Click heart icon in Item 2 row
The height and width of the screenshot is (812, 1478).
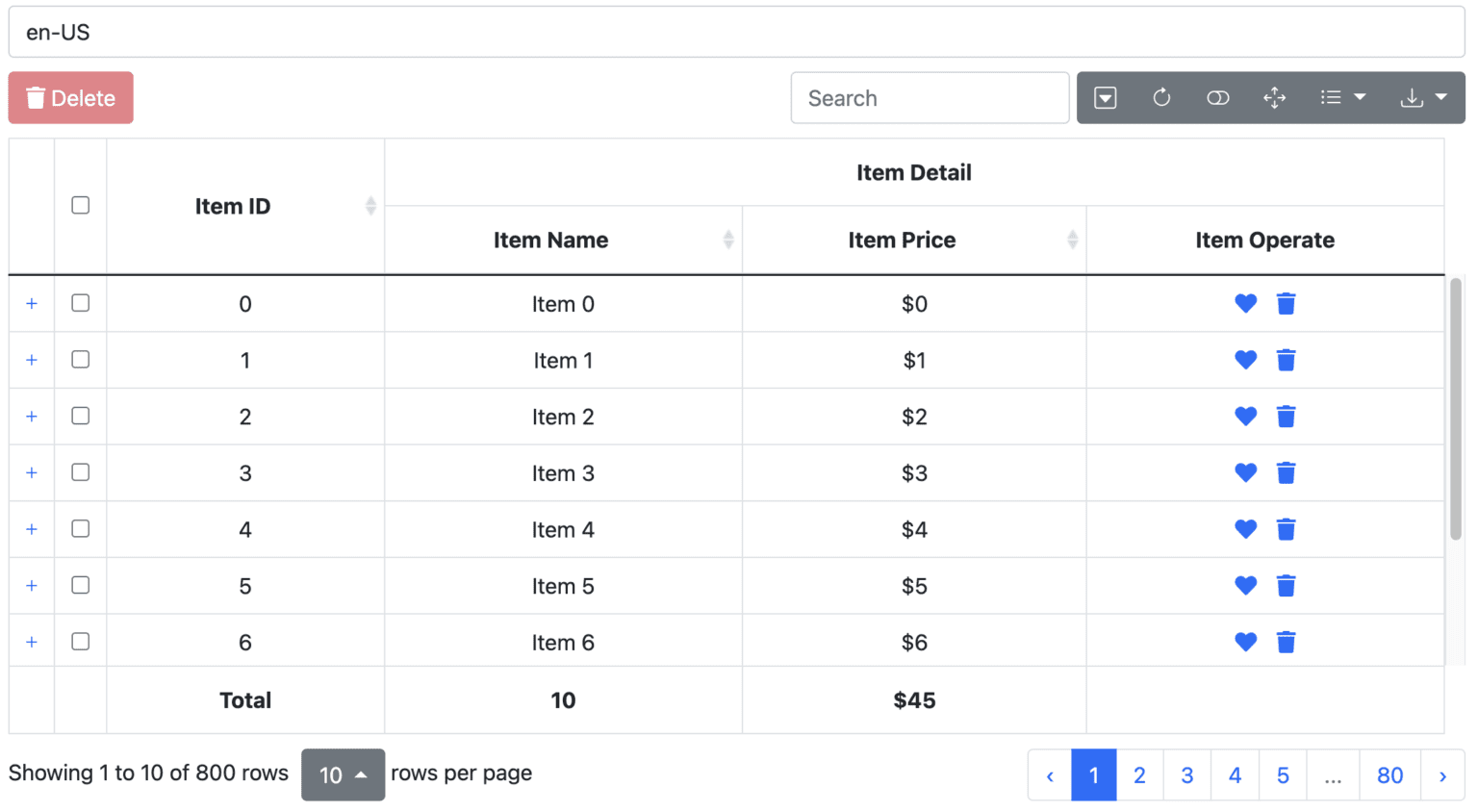(x=1245, y=417)
